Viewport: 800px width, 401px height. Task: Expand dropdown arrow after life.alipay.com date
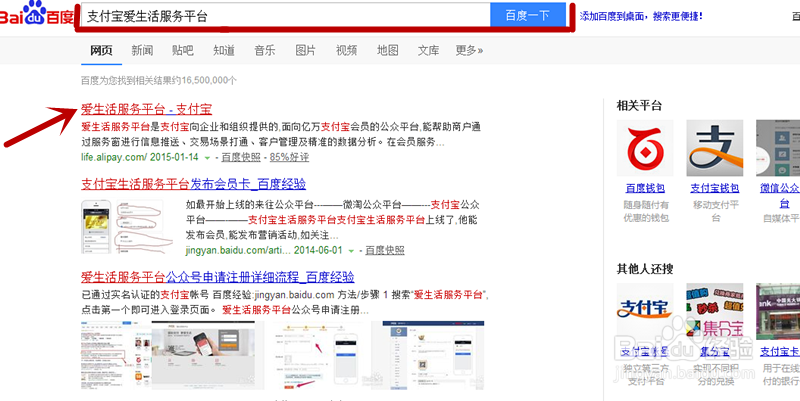coord(207,158)
